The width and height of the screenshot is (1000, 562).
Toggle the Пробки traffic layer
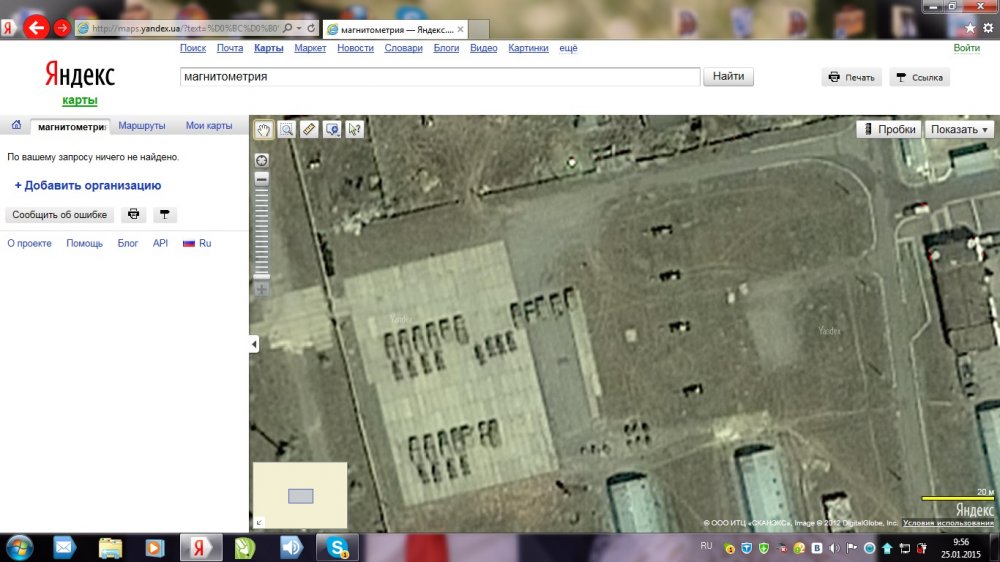[888, 129]
